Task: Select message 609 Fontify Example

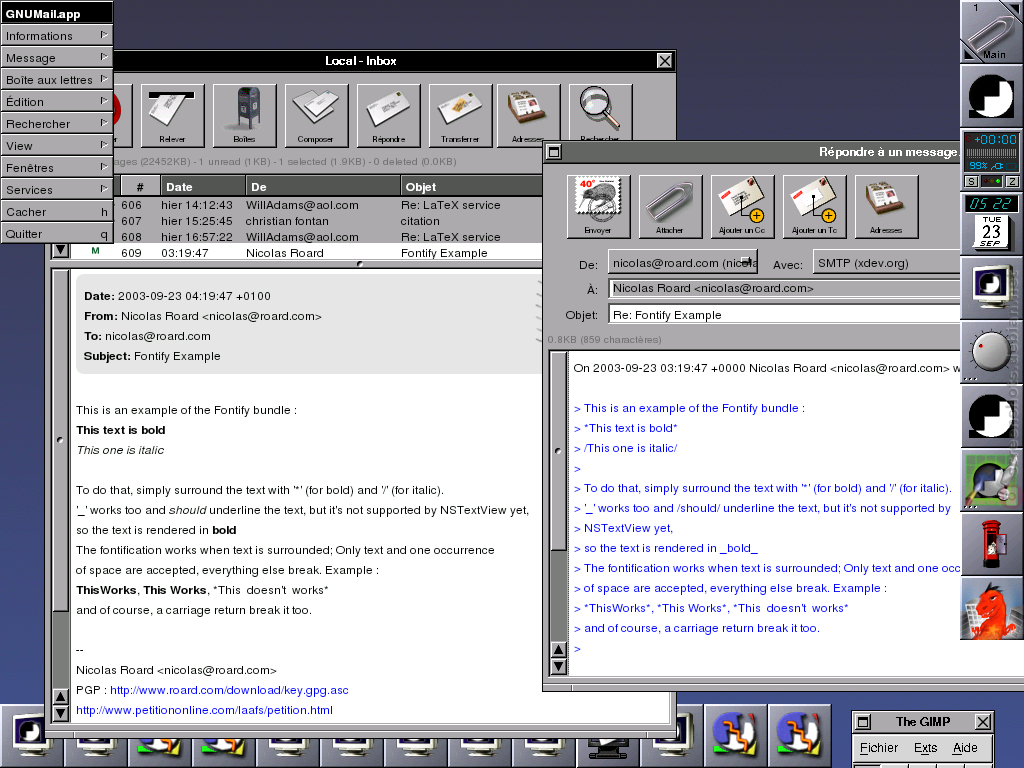Action: point(307,253)
